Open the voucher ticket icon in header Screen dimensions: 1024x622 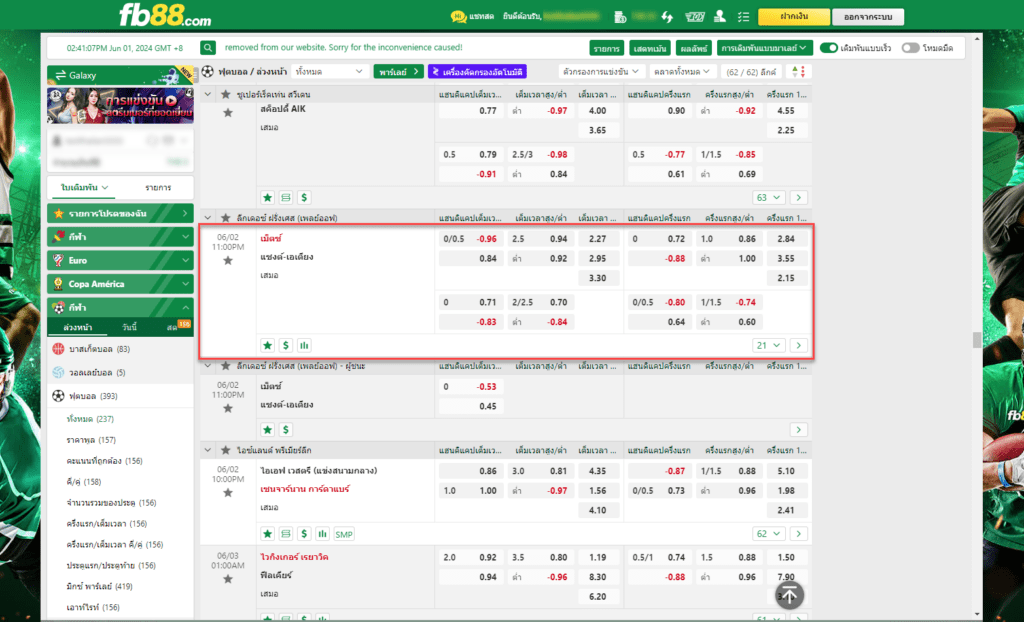click(694, 17)
